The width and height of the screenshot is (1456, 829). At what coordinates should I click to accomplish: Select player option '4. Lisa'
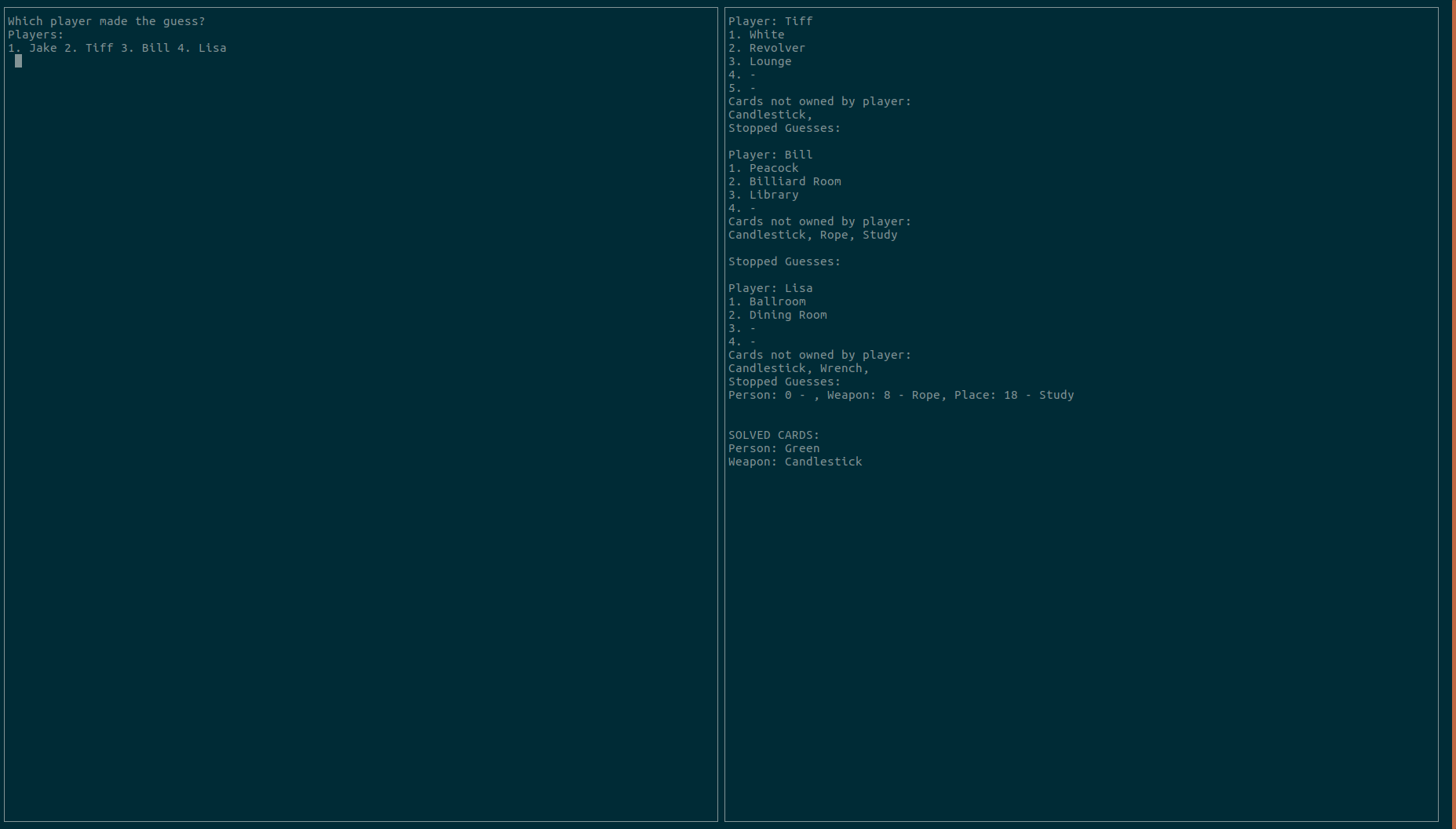click(x=202, y=48)
